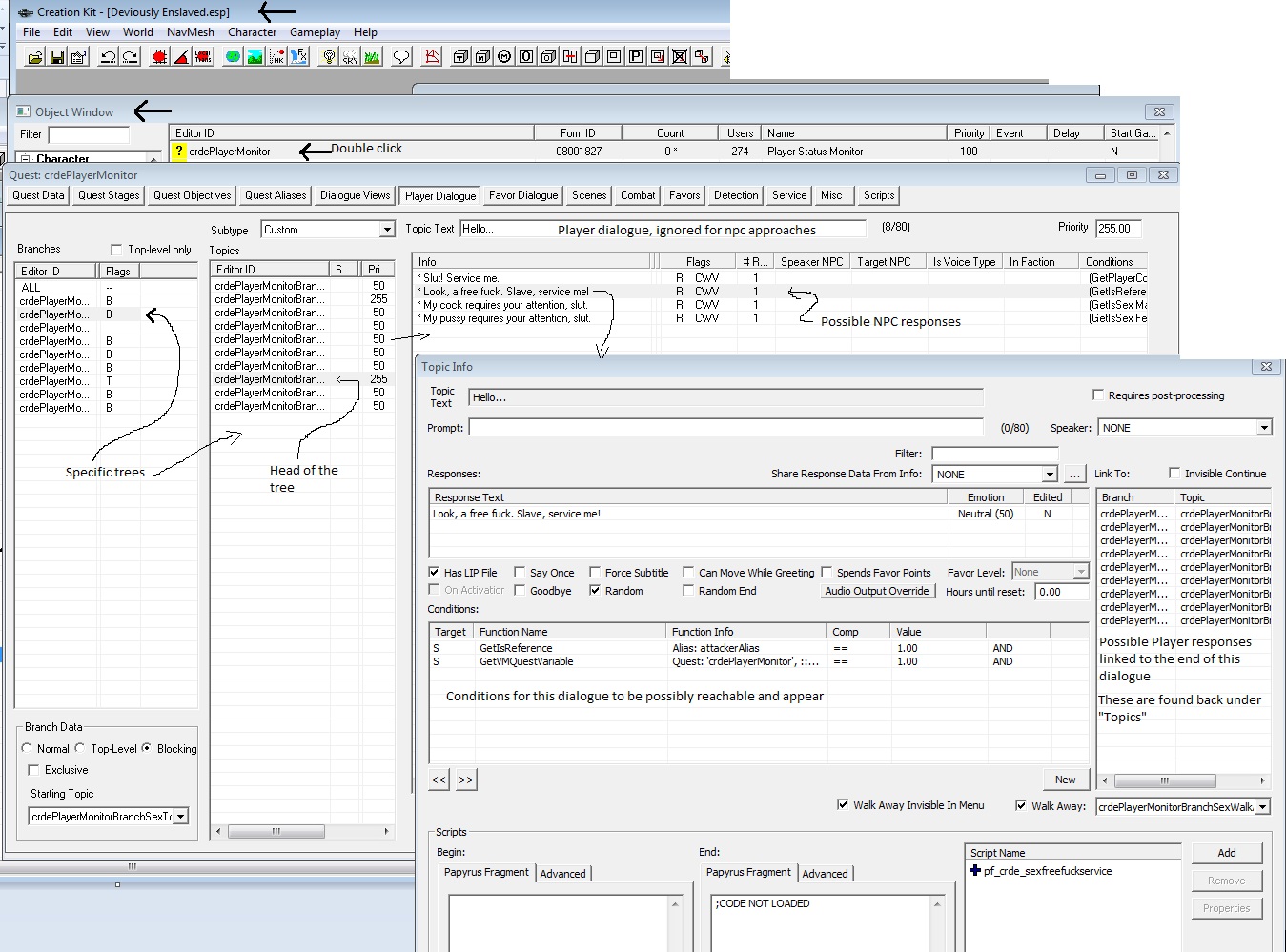Uncheck the Random checkbox
This screenshot has width=1286, height=952.
595,591
